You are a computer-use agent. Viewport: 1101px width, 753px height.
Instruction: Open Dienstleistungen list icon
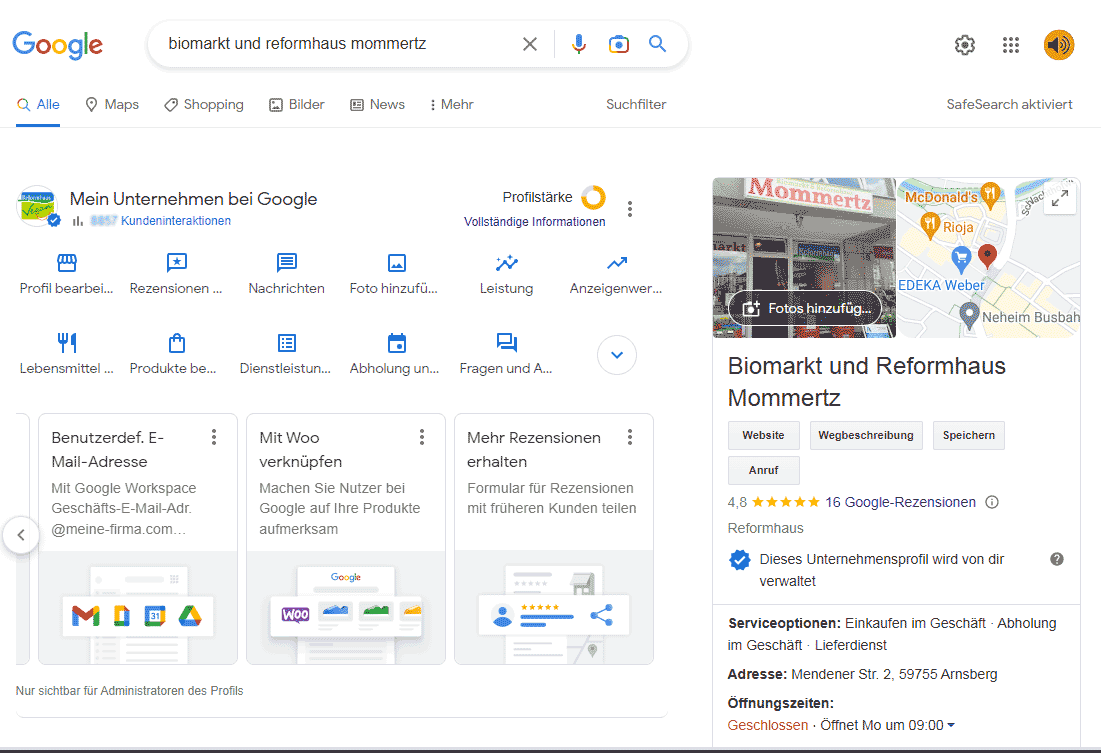click(x=286, y=343)
